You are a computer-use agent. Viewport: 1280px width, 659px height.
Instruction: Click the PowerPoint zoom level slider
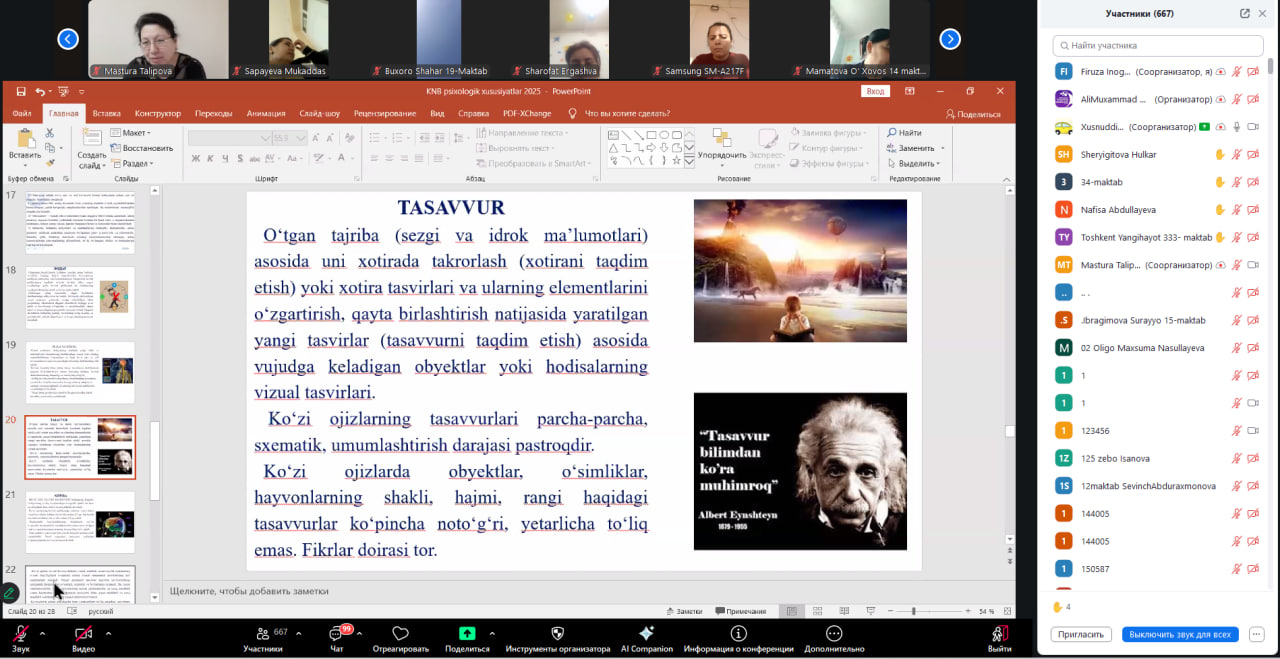coord(913,611)
